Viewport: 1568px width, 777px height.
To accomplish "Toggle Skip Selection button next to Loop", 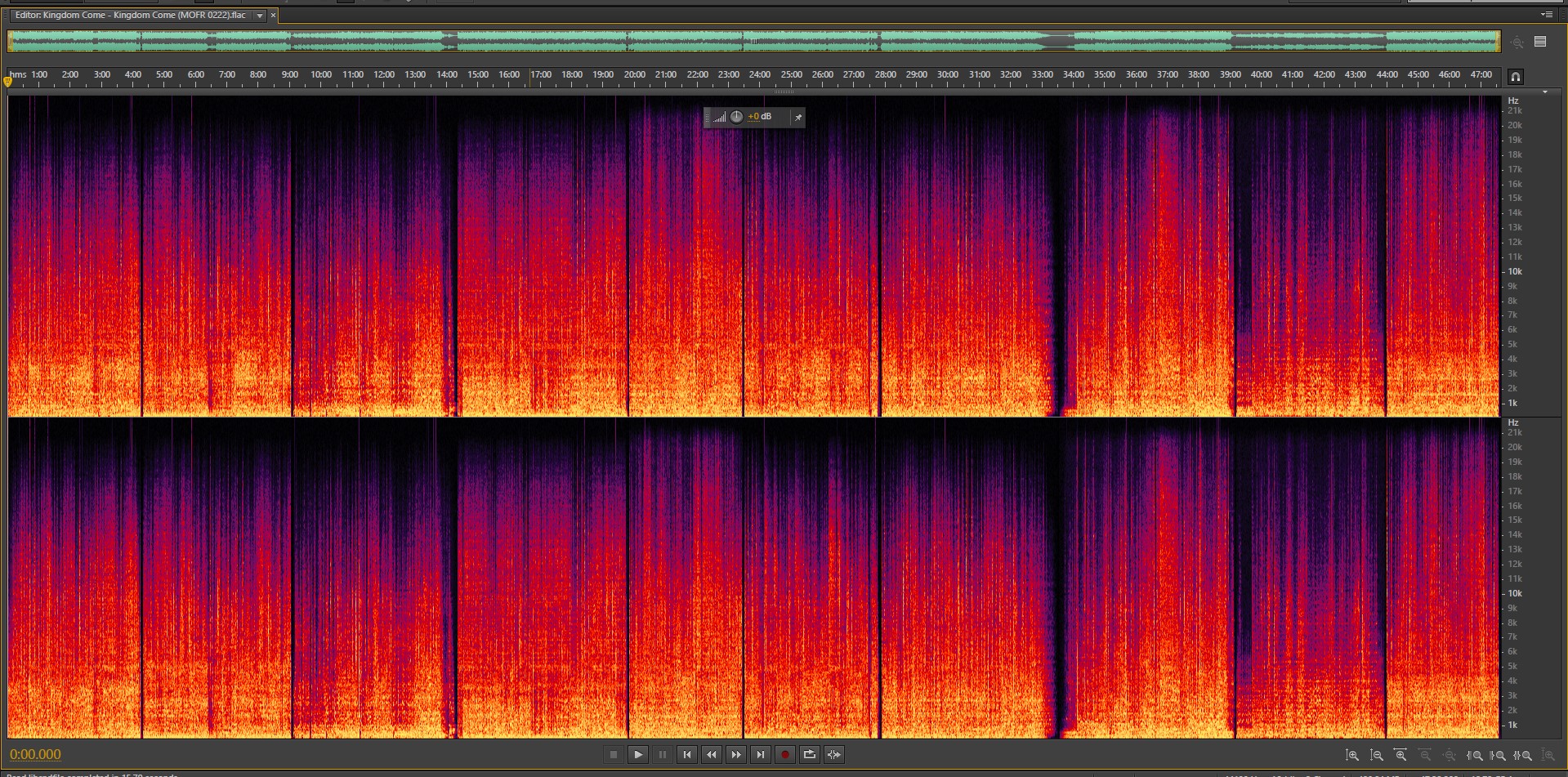I will (833, 754).
